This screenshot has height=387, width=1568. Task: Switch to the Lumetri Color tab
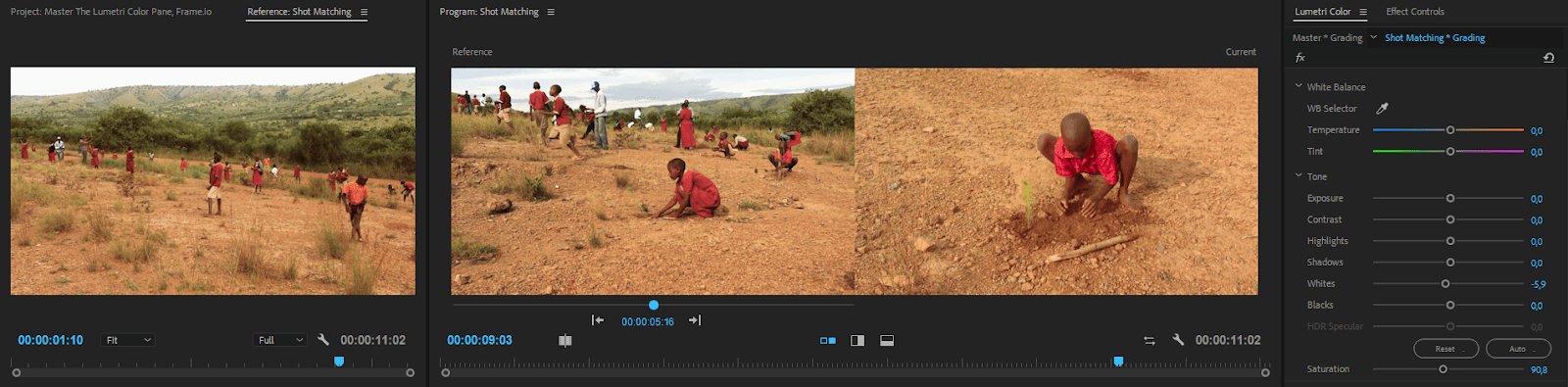click(x=1322, y=12)
